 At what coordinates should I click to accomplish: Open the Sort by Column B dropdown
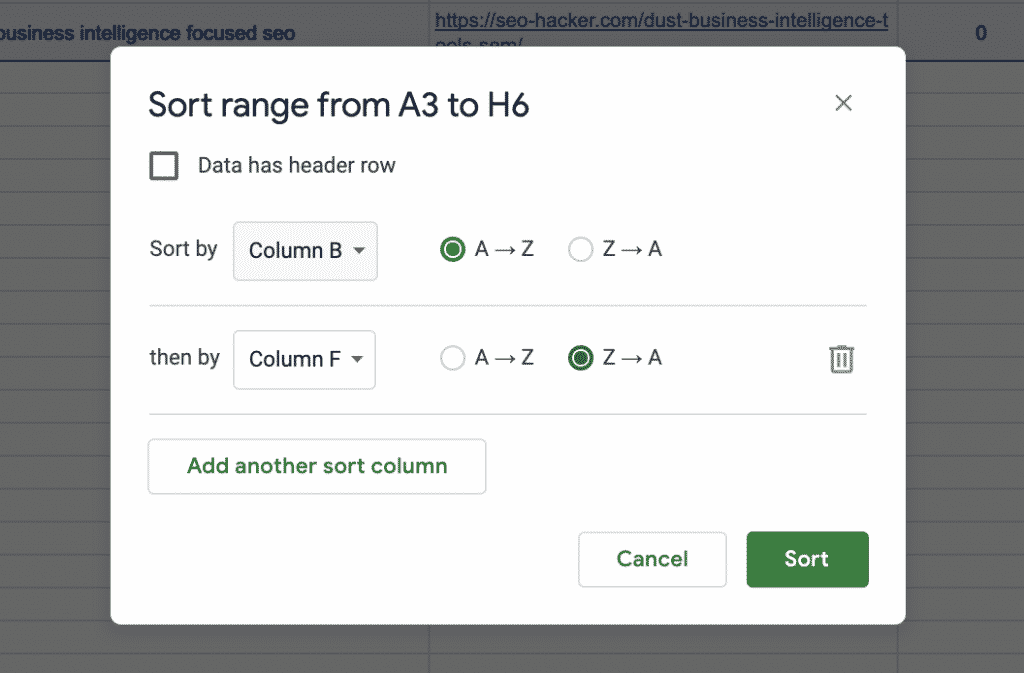tap(305, 251)
